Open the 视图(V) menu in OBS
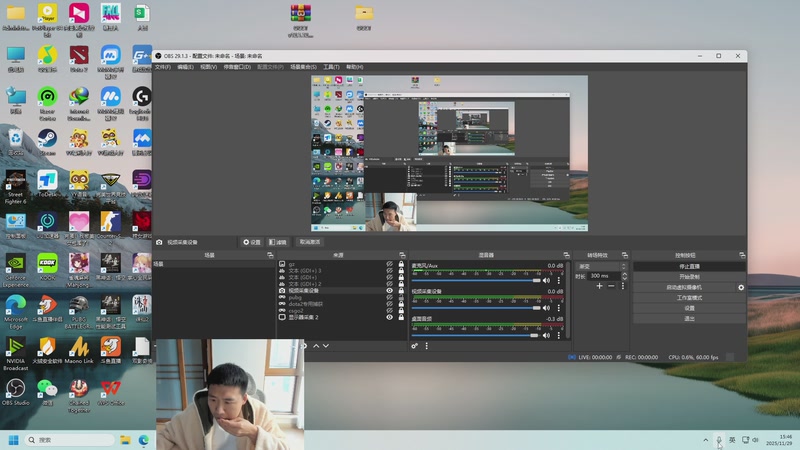 [208, 67]
